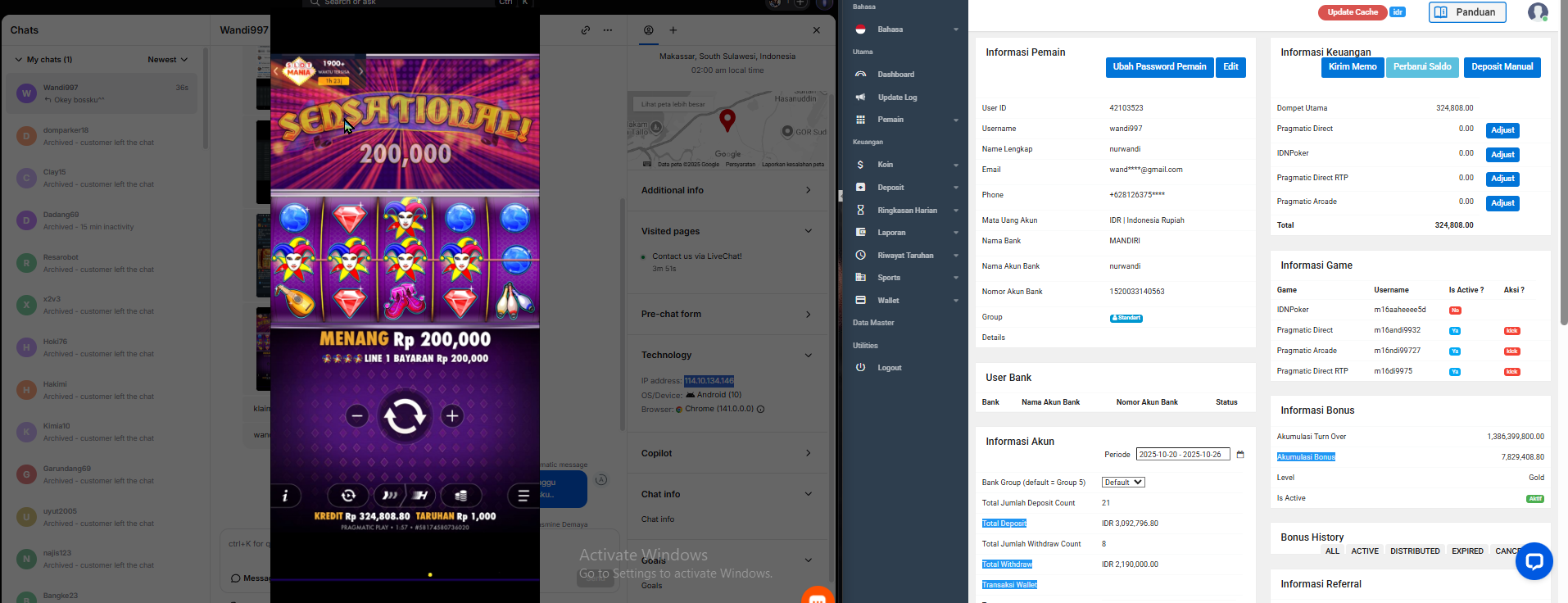The image size is (1568, 603).
Task: Click the Logout power icon
Action: pos(860,368)
